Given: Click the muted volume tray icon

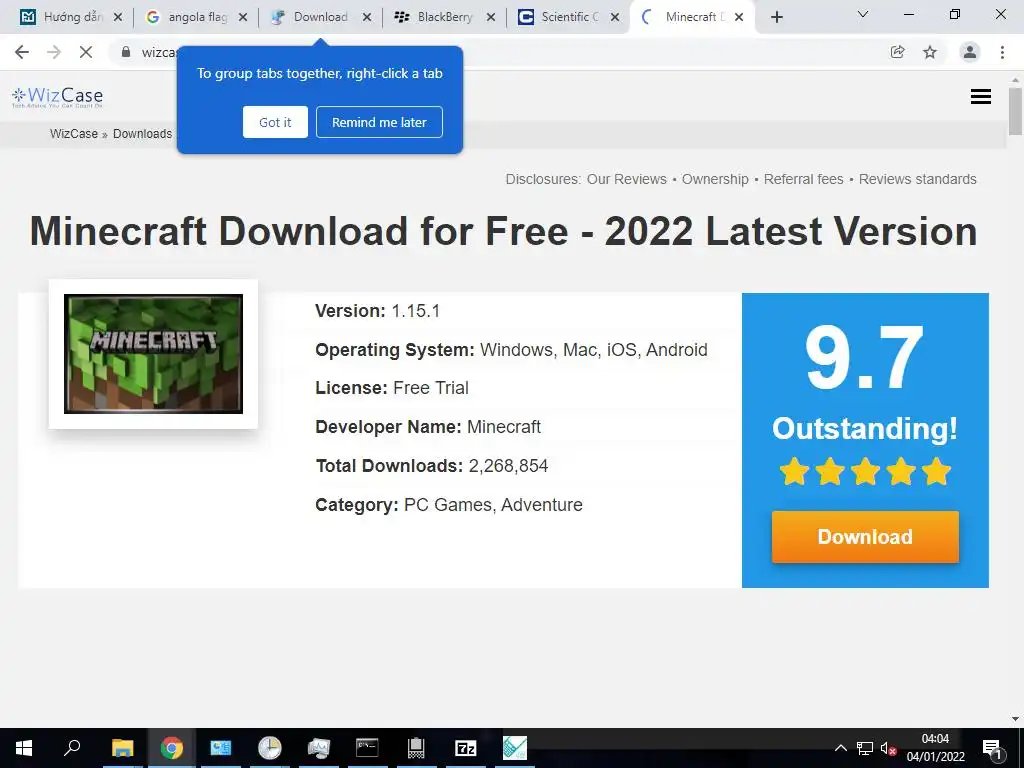Looking at the screenshot, I should (888, 748).
